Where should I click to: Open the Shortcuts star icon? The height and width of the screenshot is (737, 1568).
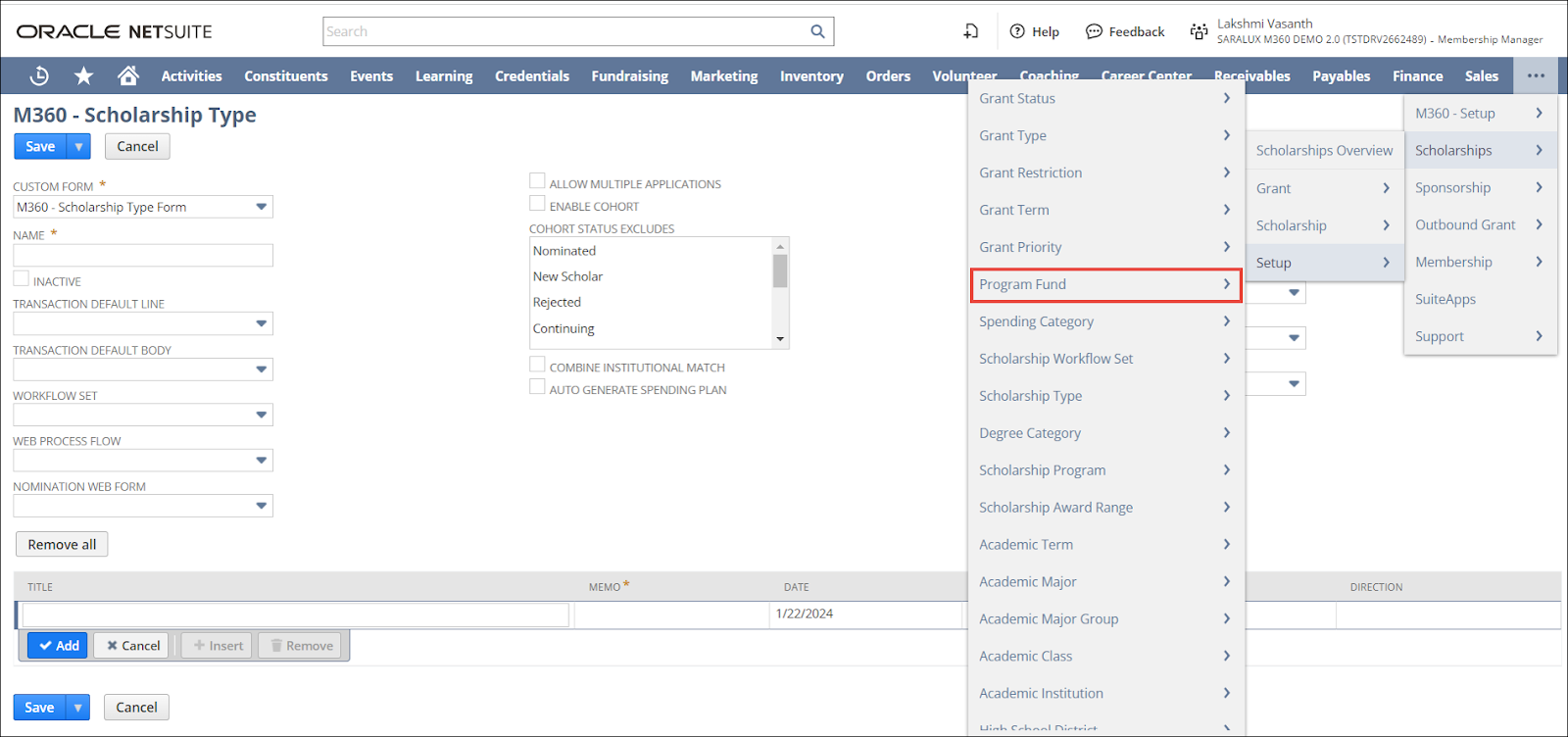(84, 75)
